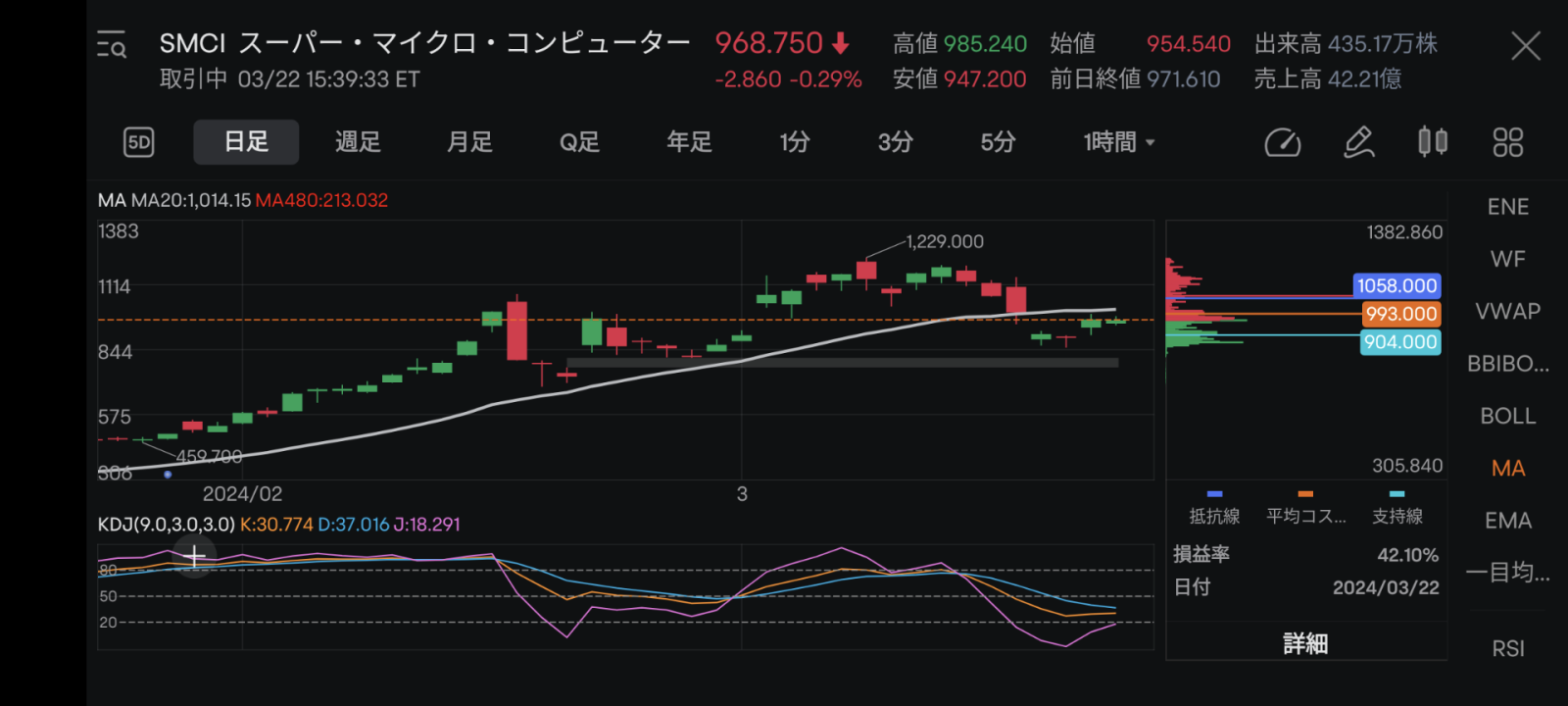Screen dimensions: 1568x706
Task: Click the cyan 904.000 support label
Action: [x=1400, y=342]
